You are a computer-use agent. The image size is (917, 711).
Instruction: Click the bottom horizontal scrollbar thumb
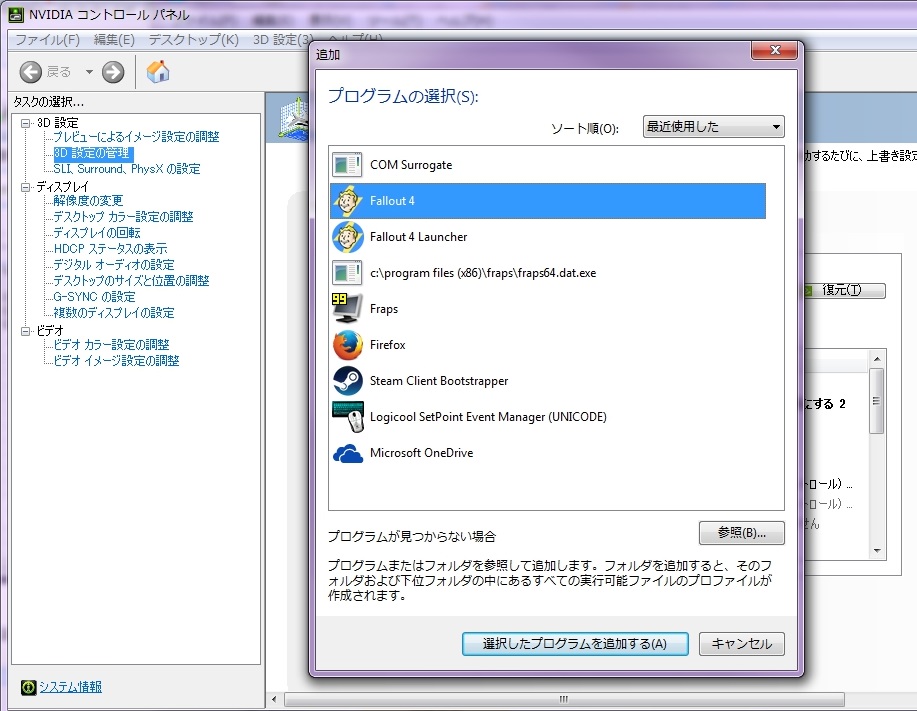tap(564, 700)
